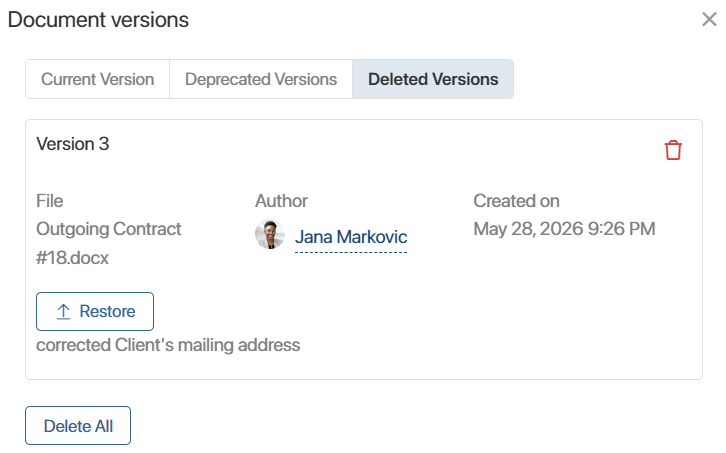
Task: Switch to the Current Version tab
Action: pyautogui.click(x=98, y=79)
